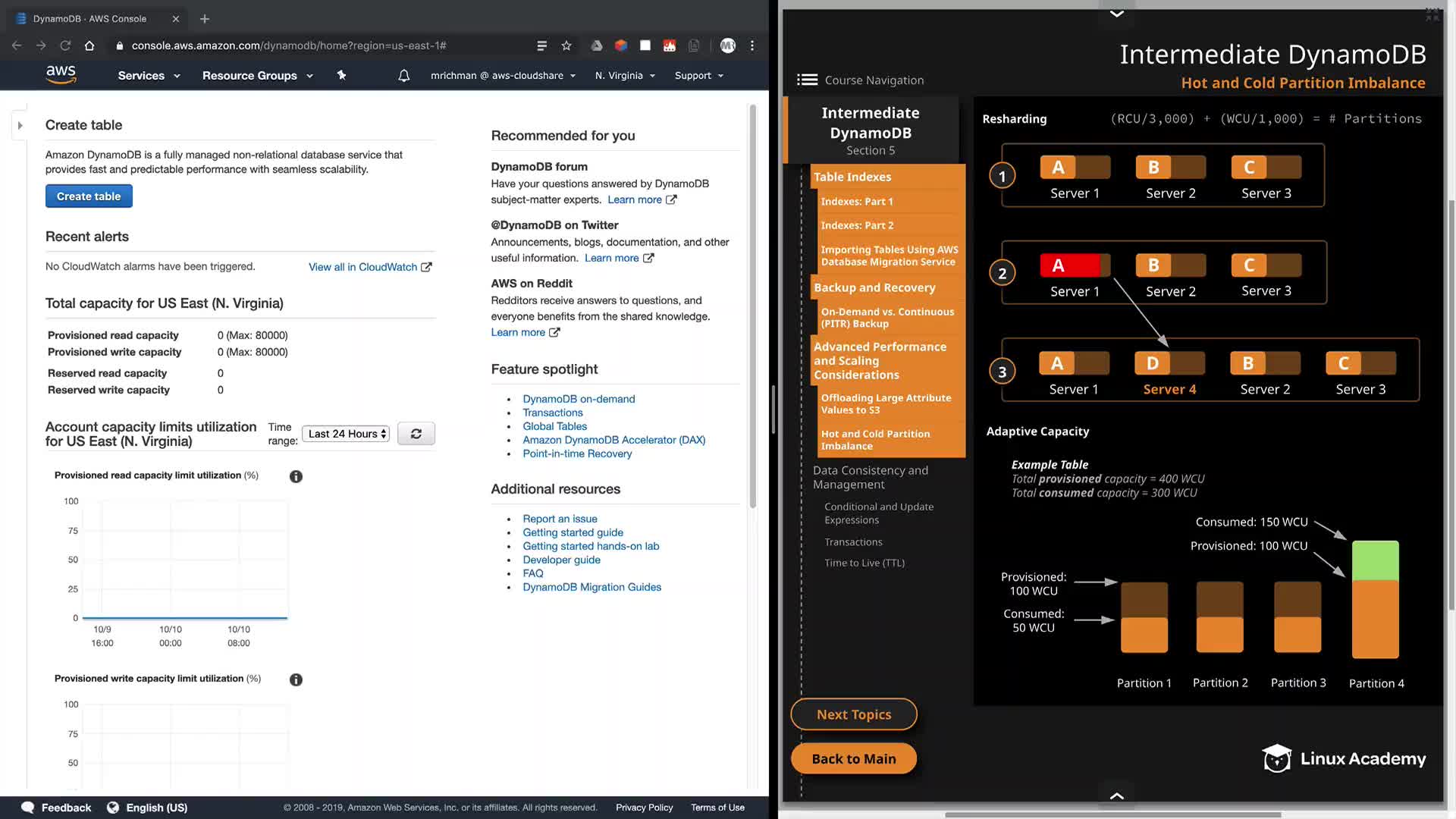This screenshot has height=819, width=1456.
Task: Expand the left navigation side panel
Action: point(20,125)
